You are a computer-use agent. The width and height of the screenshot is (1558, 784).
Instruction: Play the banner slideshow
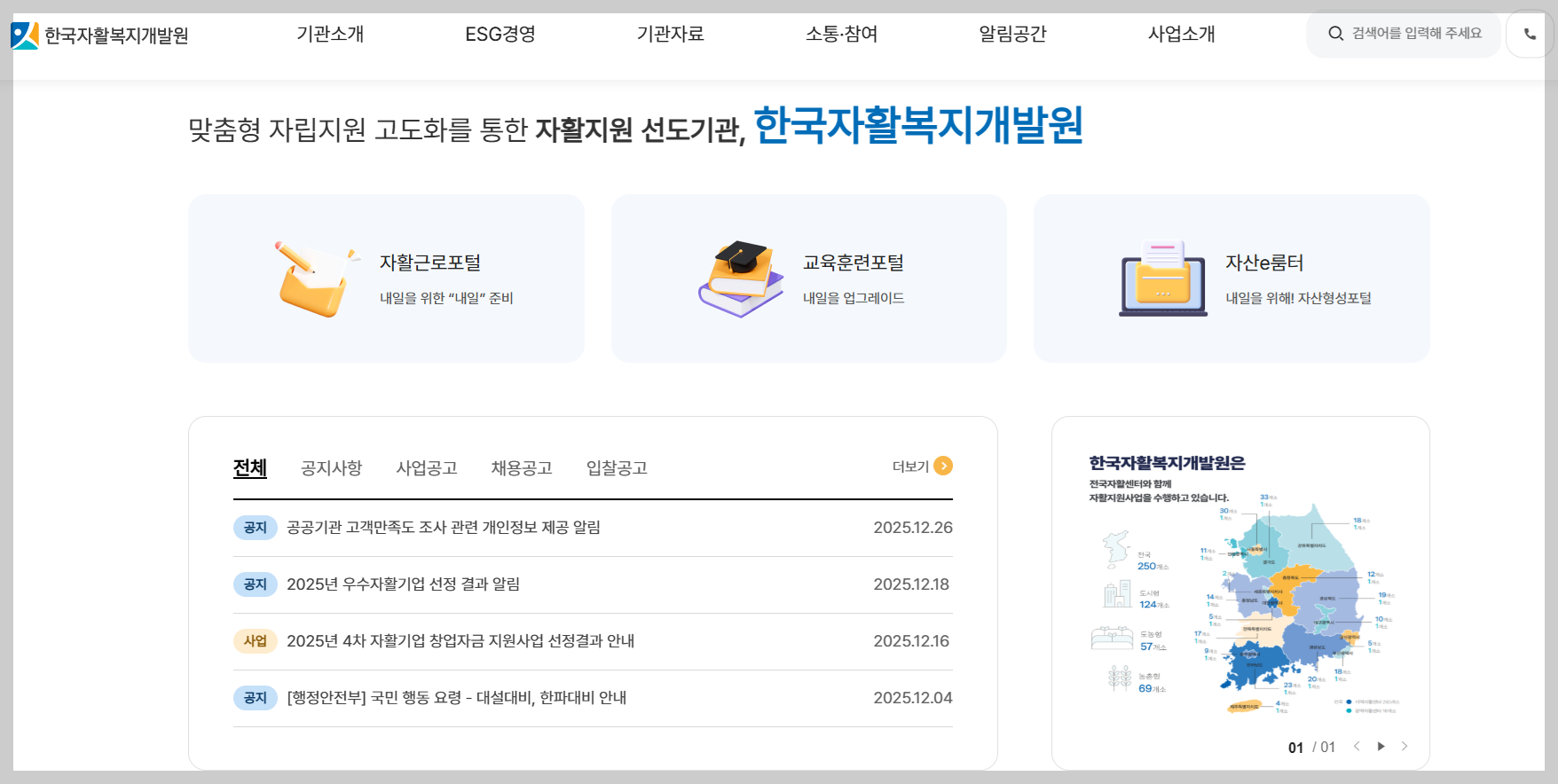[x=1381, y=746]
